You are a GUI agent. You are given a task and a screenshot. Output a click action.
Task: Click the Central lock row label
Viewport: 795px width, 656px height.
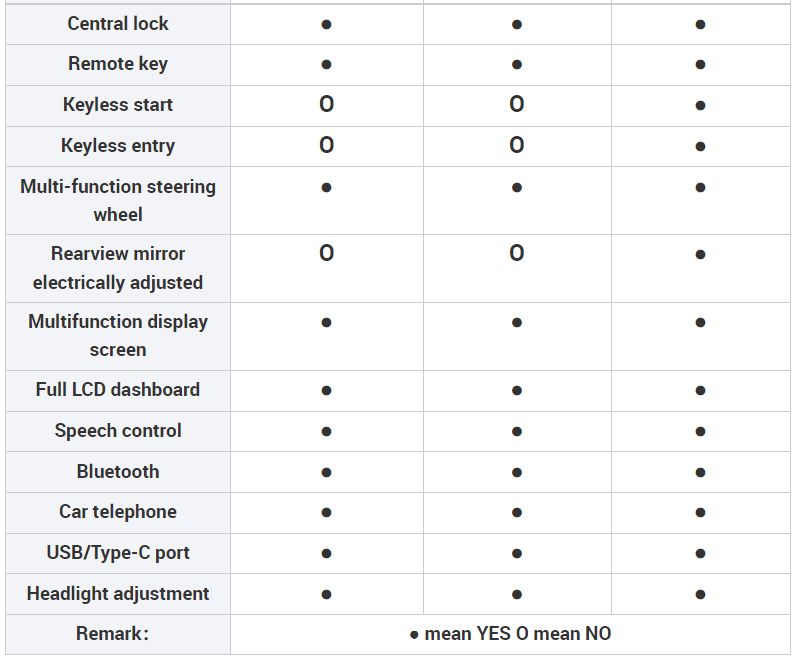(x=118, y=24)
